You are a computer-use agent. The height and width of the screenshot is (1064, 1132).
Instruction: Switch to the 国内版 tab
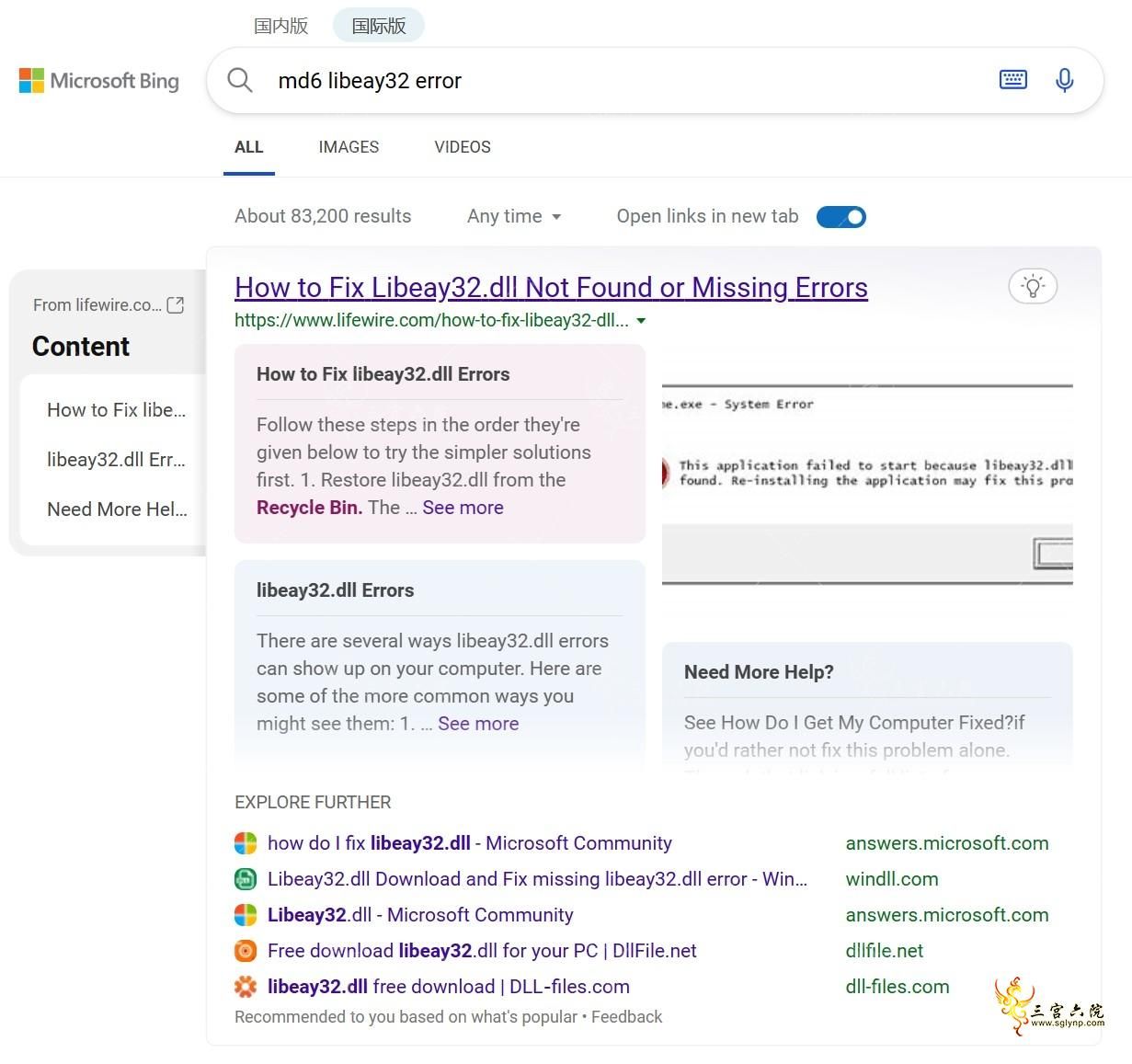(x=280, y=26)
